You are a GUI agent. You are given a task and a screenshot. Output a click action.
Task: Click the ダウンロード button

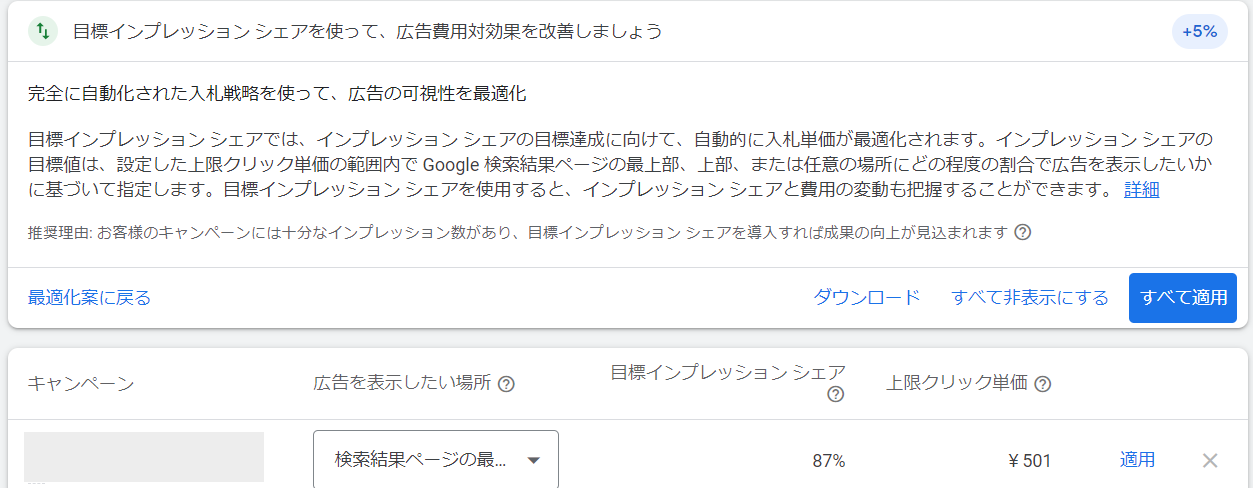click(x=866, y=298)
